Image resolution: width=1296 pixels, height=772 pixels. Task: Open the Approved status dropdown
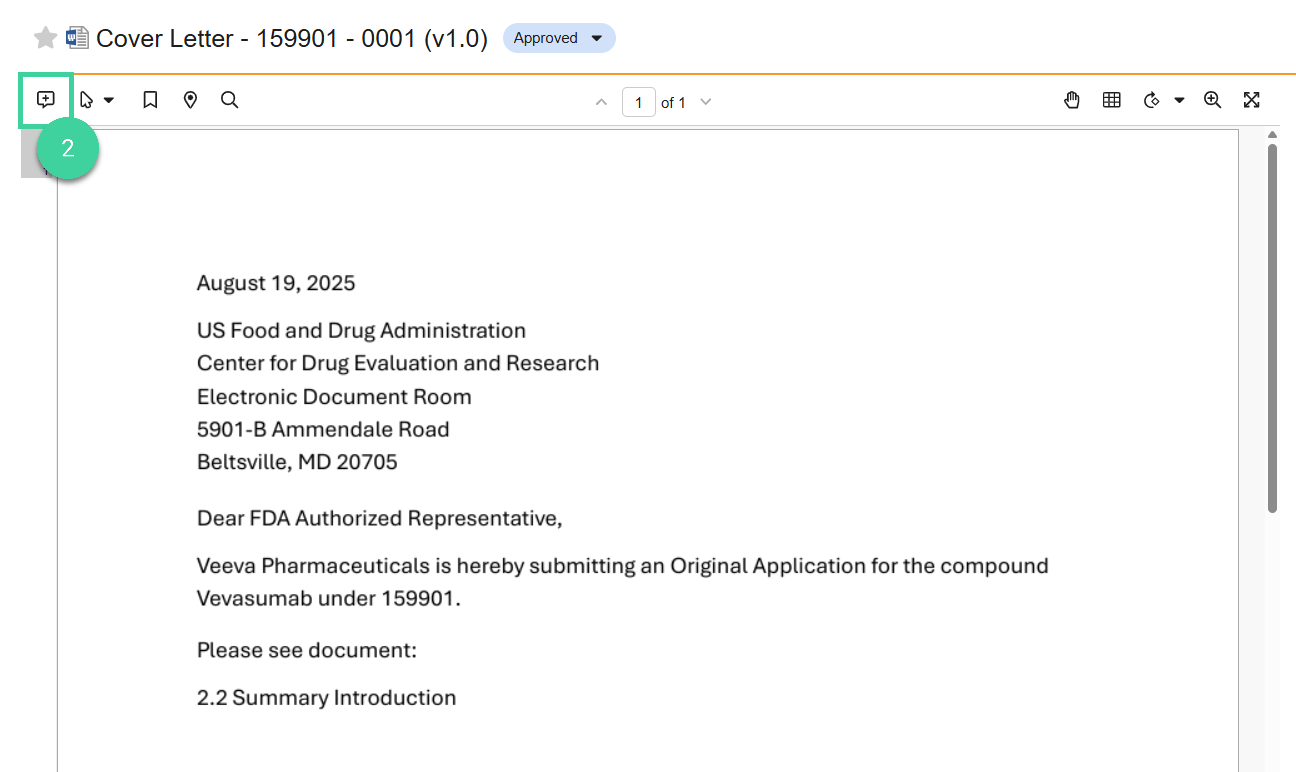[x=559, y=38]
